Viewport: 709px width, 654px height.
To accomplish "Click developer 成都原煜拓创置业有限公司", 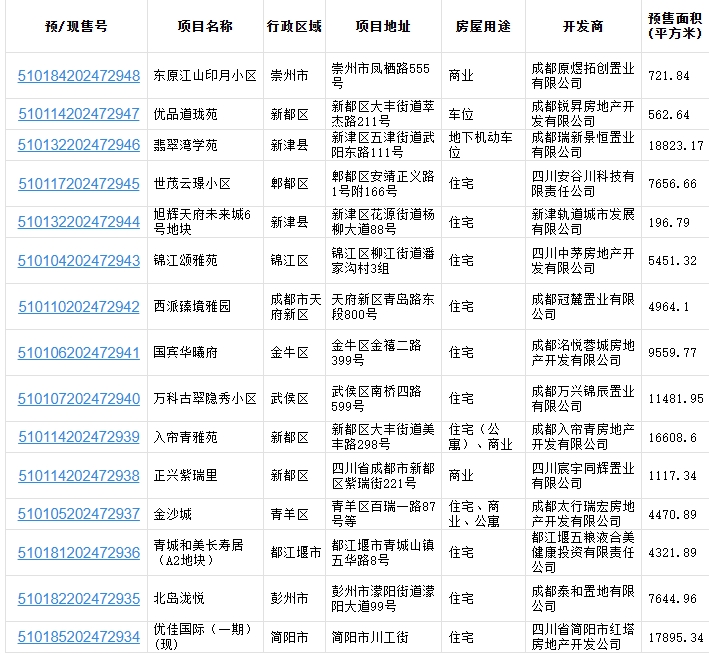I will point(583,76).
